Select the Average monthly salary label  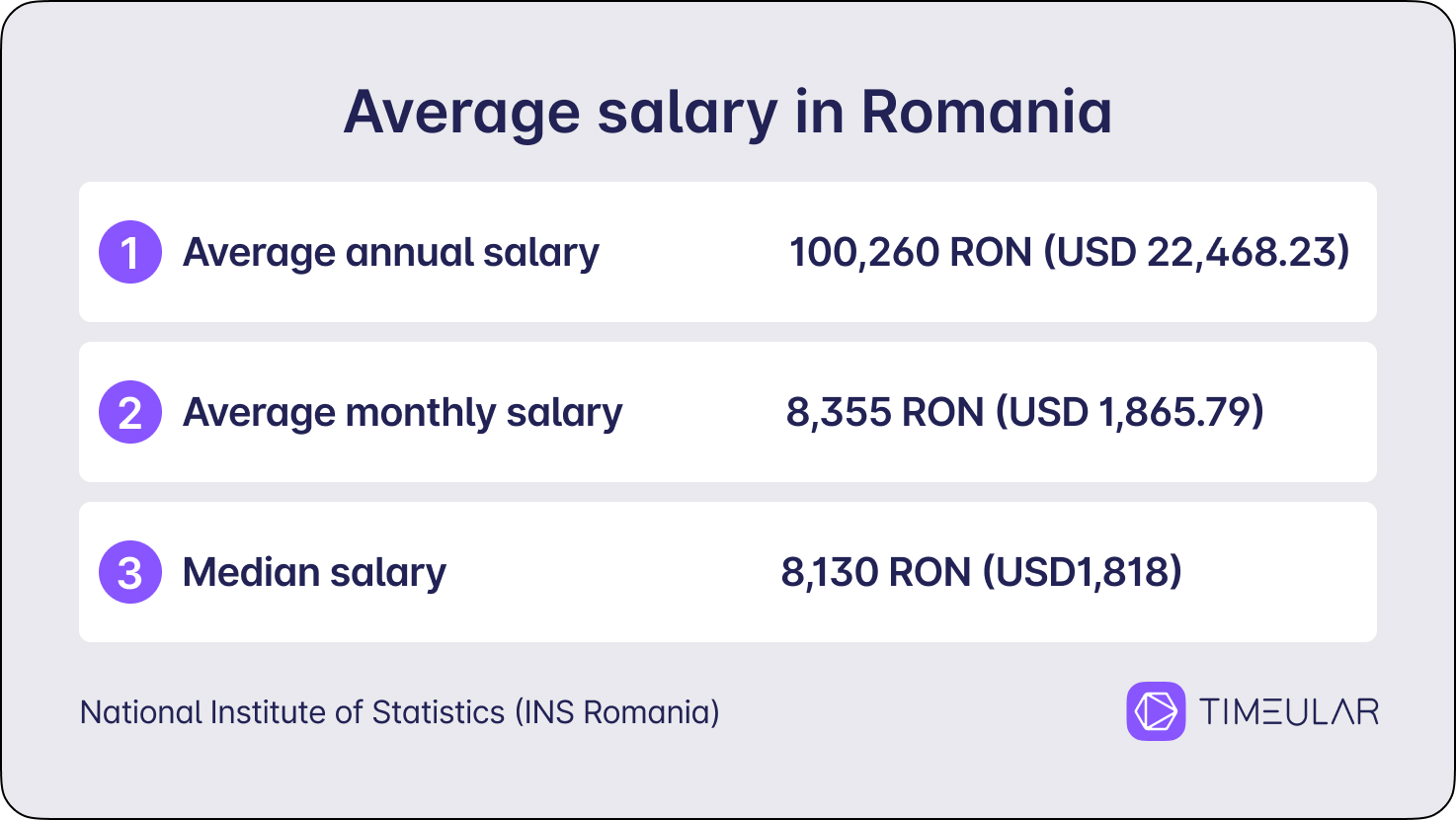pos(403,414)
